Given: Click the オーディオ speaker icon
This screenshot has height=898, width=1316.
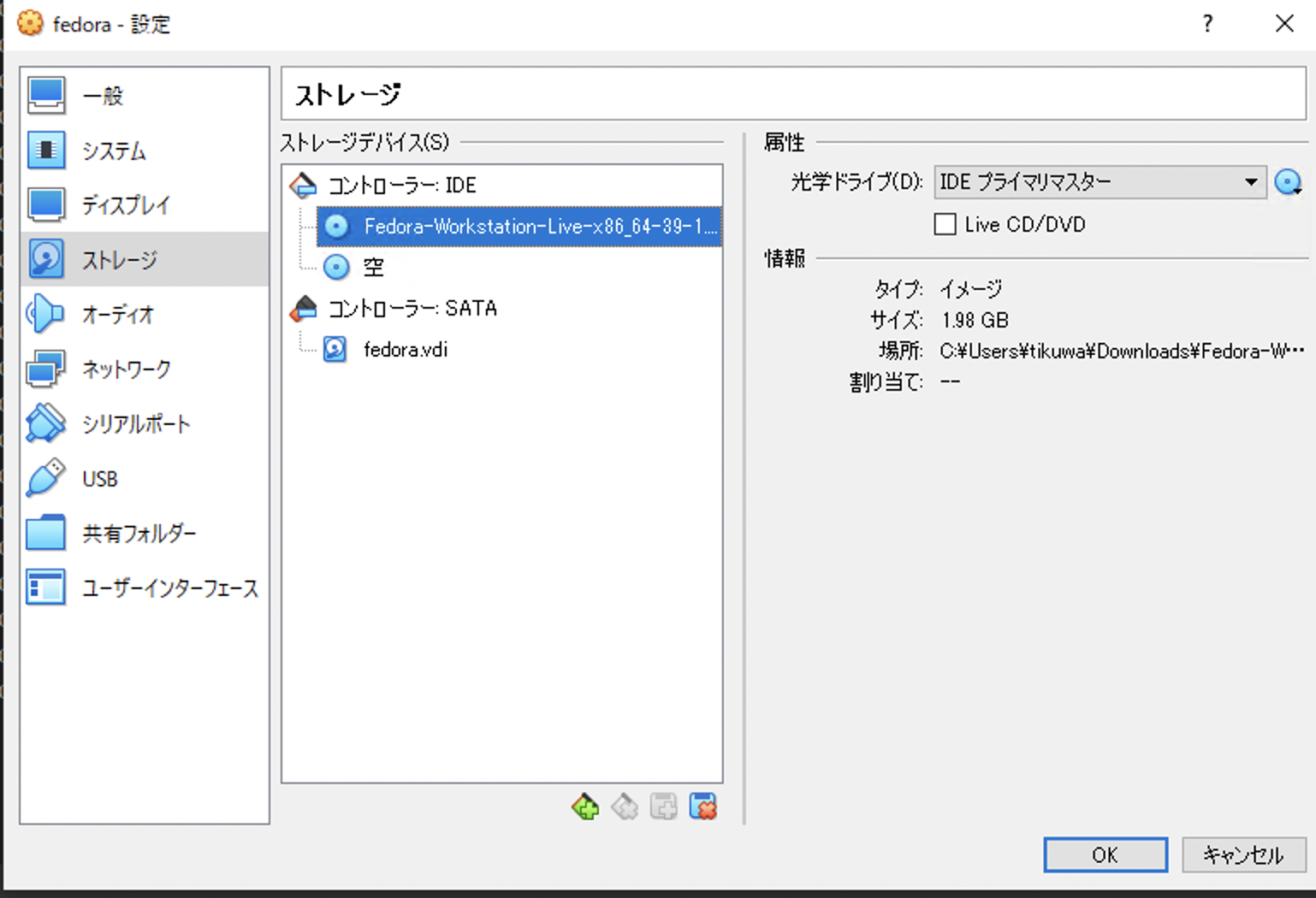Looking at the screenshot, I should [x=46, y=314].
